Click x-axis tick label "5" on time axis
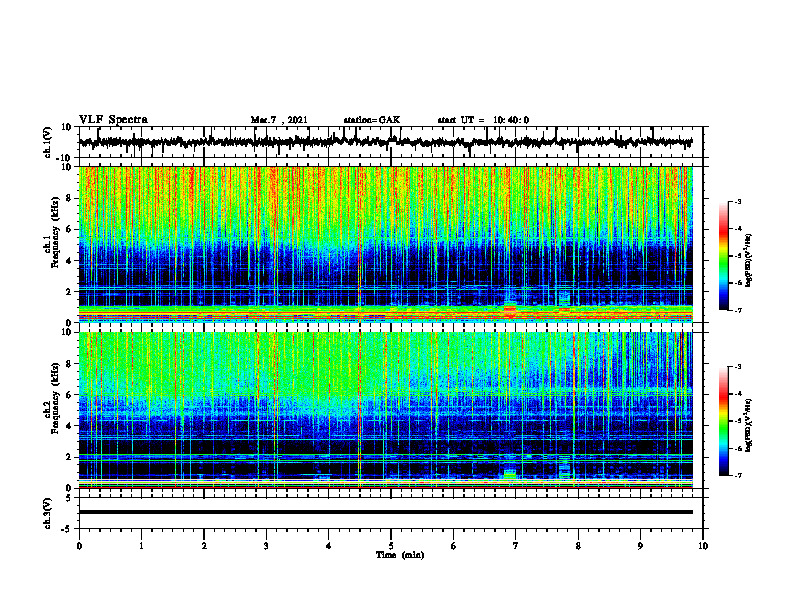 pyautogui.click(x=391, y=546)
